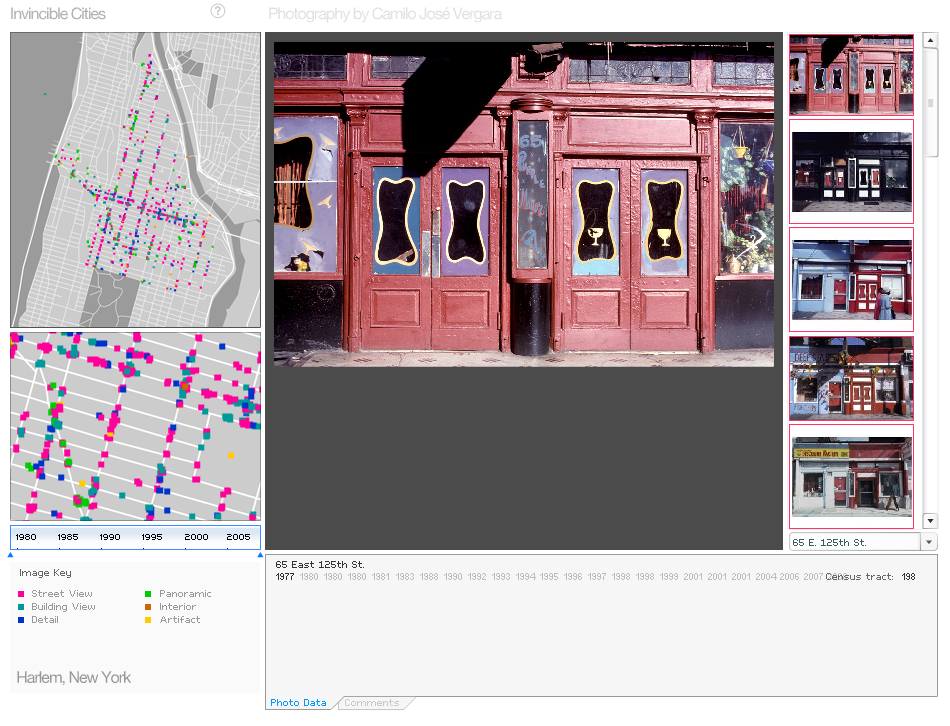
Task: Toggle Panoramic image key filter
Action: pyautogui.click(x=185, y=594)
